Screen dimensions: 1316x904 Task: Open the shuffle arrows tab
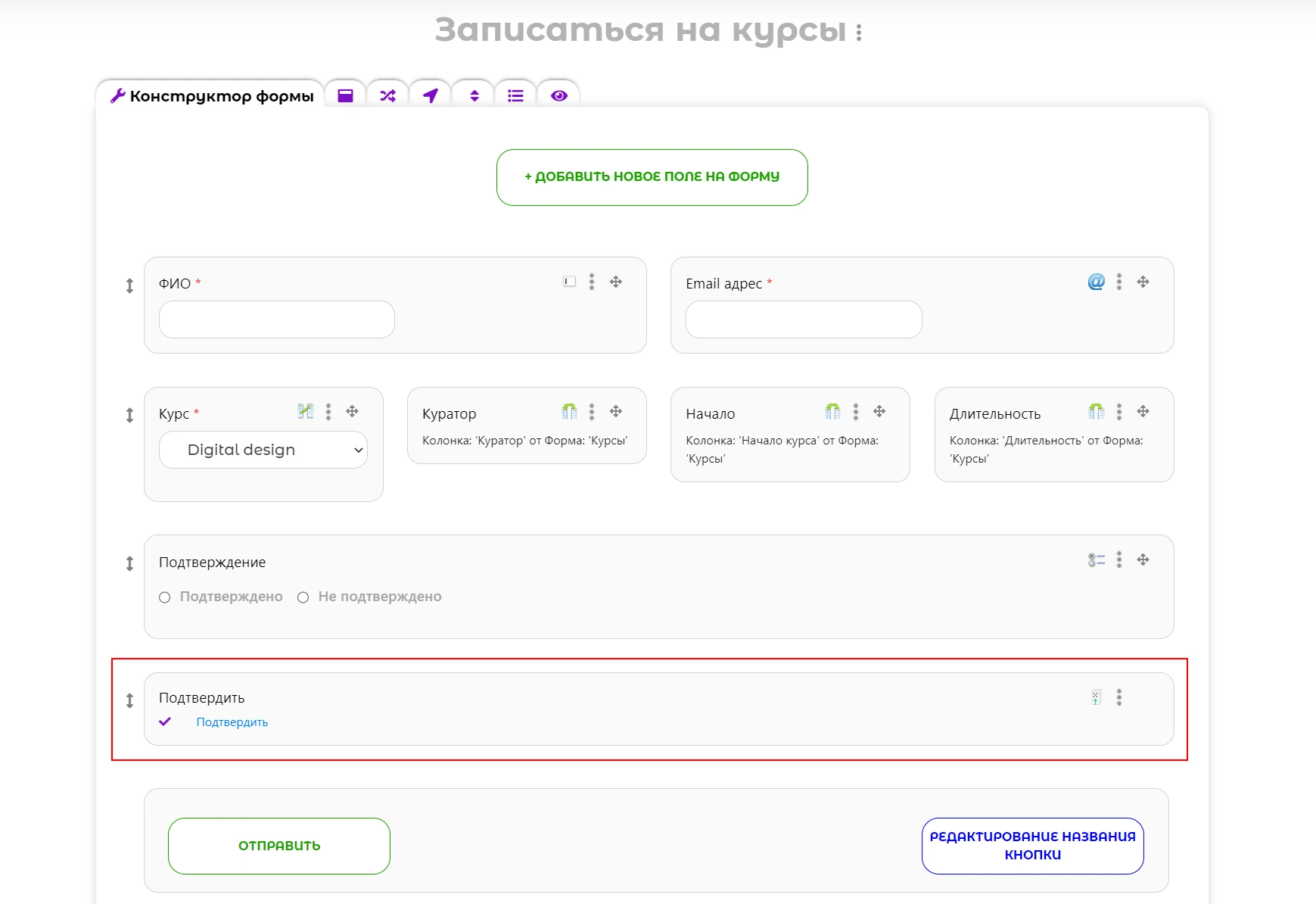point(387,95)
